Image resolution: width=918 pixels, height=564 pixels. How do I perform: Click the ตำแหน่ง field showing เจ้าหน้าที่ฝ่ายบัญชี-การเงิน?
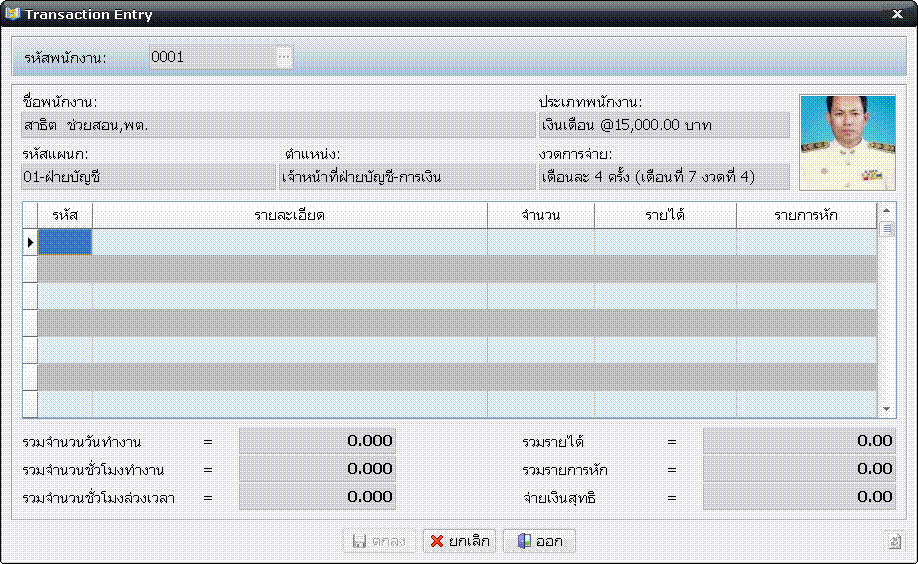tap(406, 177)
